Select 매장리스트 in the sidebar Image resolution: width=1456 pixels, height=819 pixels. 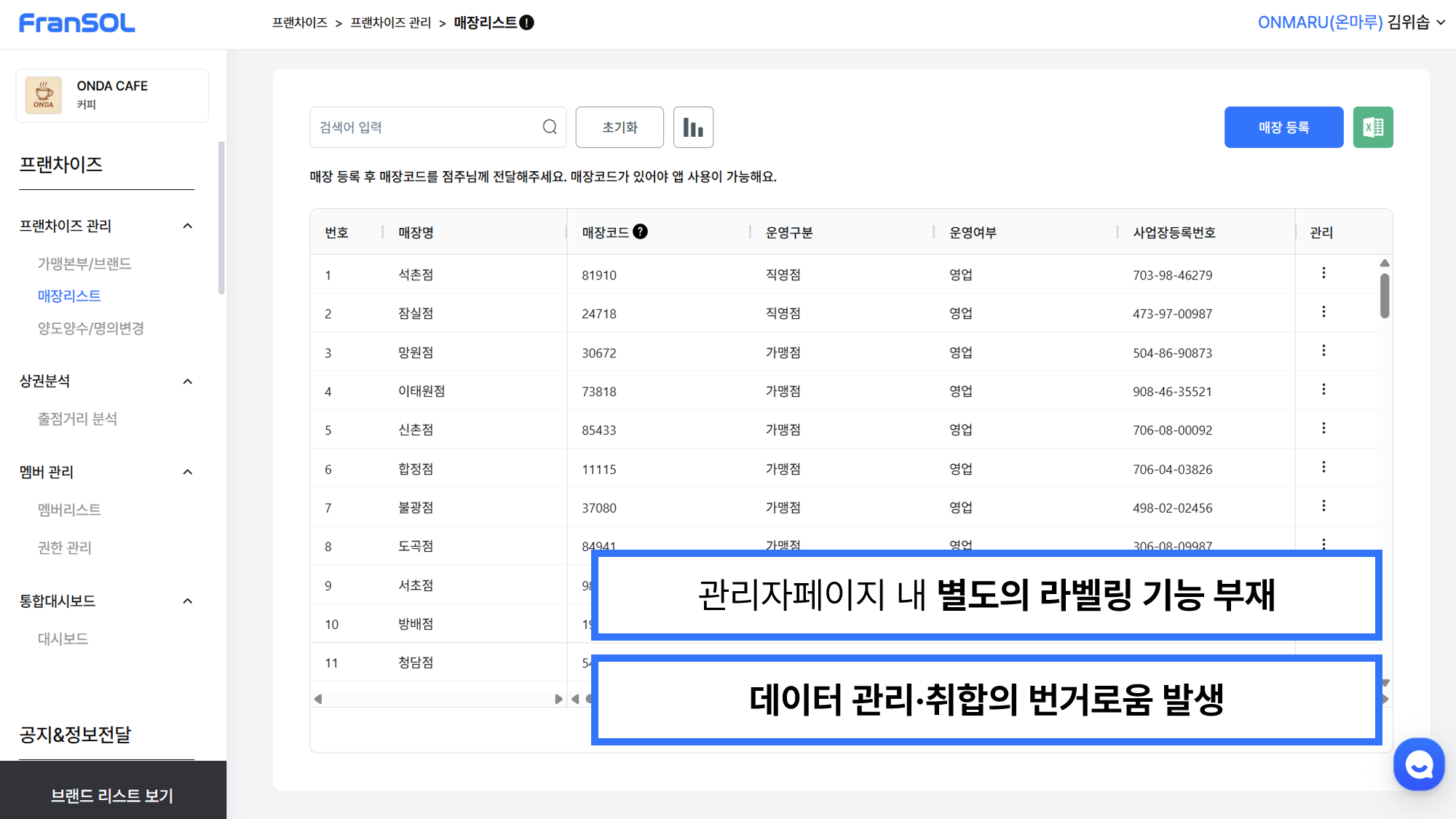[69, 296]
